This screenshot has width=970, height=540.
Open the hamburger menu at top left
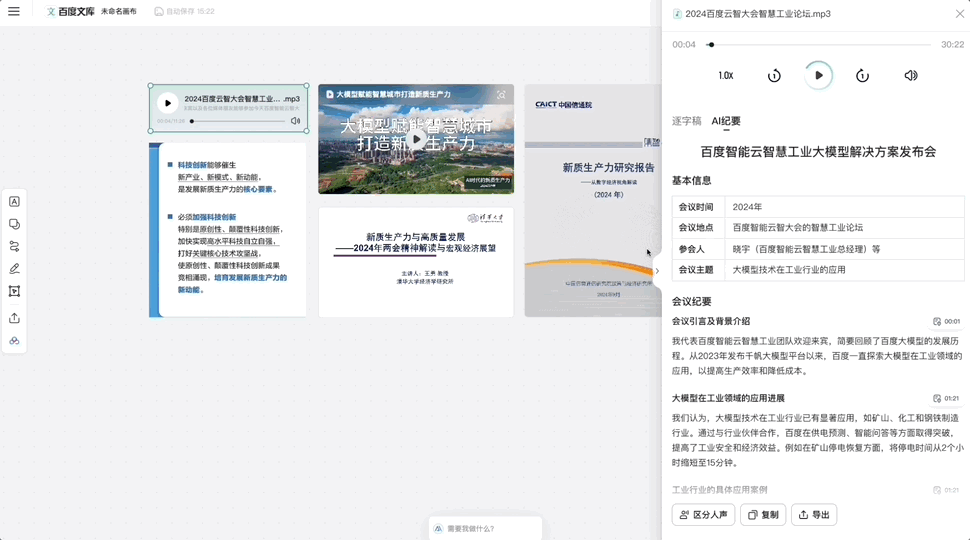(x=14, y=11)
